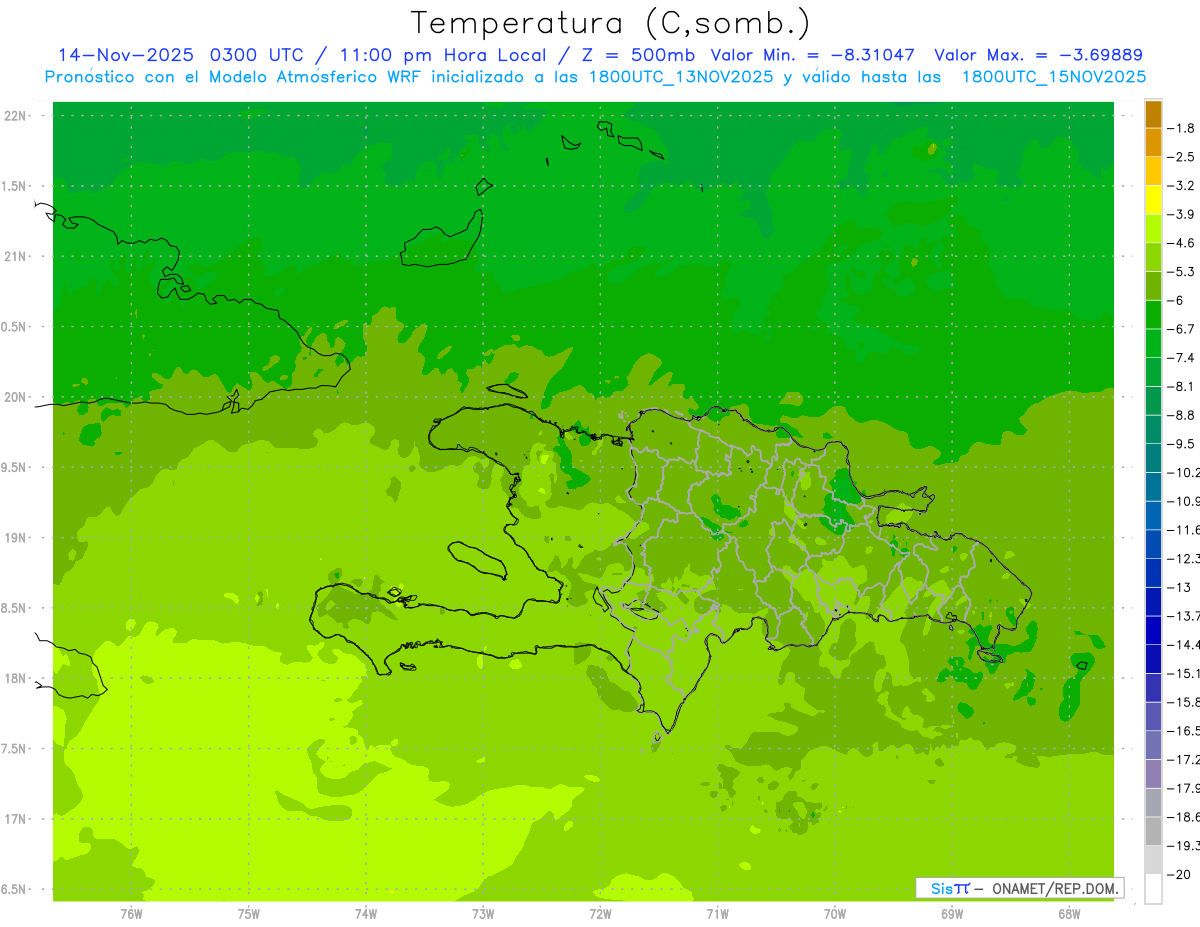This screenshot has height=927, width=1200.
Task: Click the "73W" longitude label
Action: 483,913
